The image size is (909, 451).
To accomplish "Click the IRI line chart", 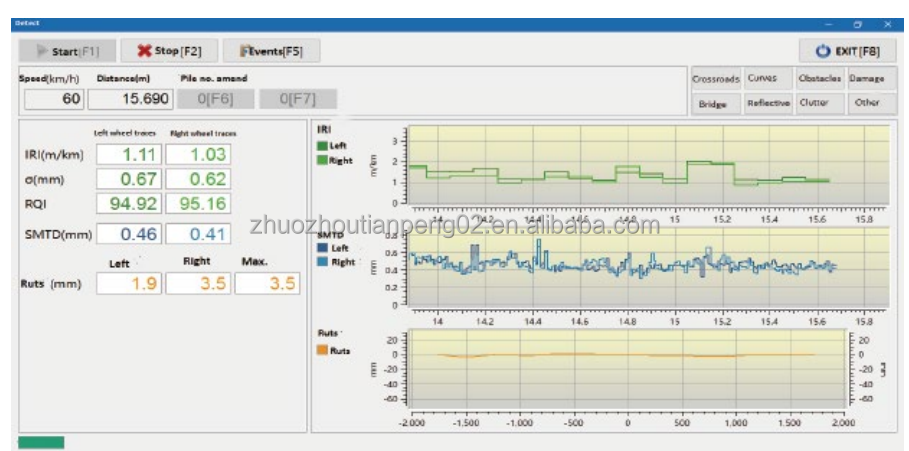I will 649,165.
